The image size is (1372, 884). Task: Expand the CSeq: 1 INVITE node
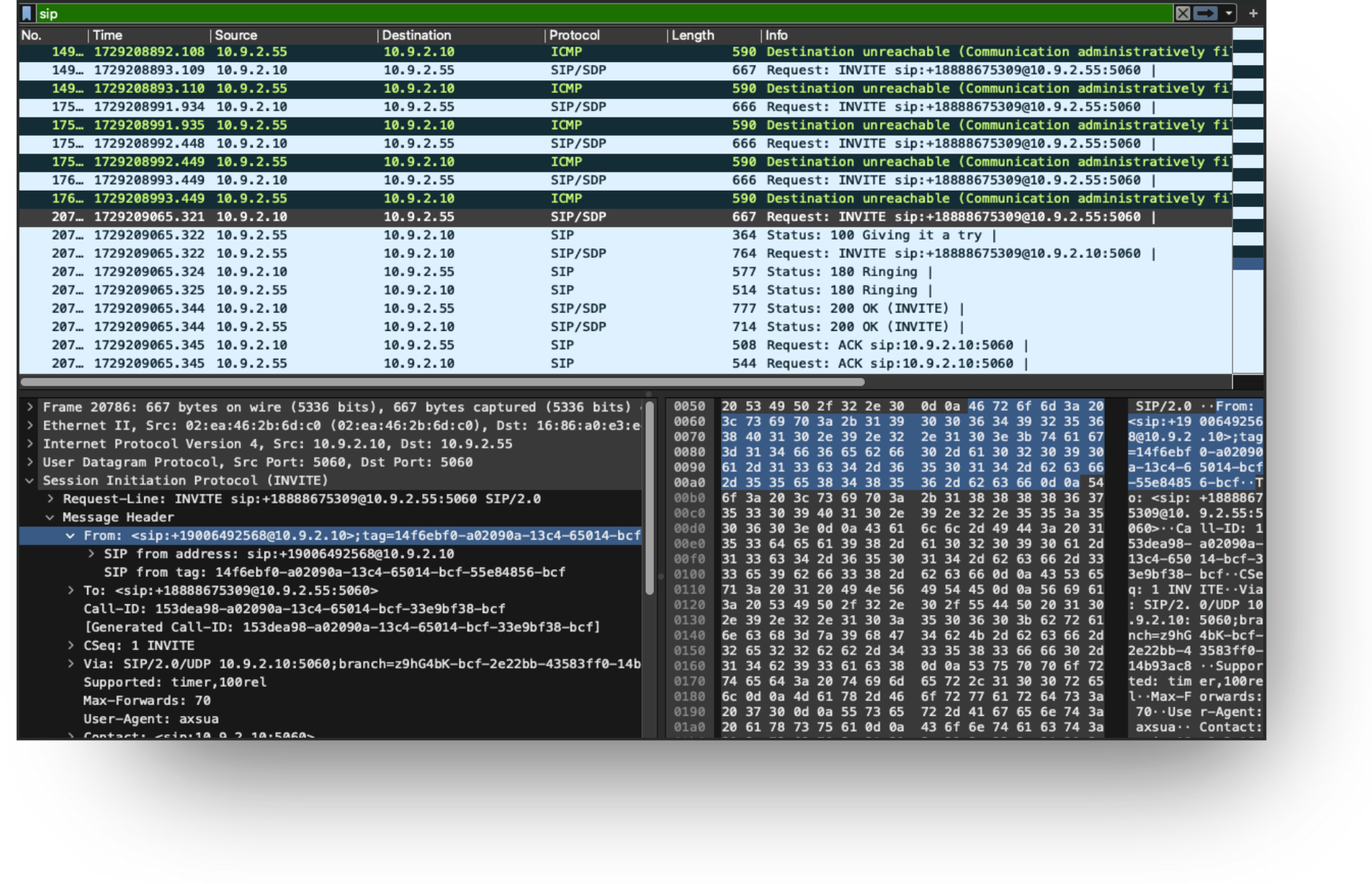(71, 645)
